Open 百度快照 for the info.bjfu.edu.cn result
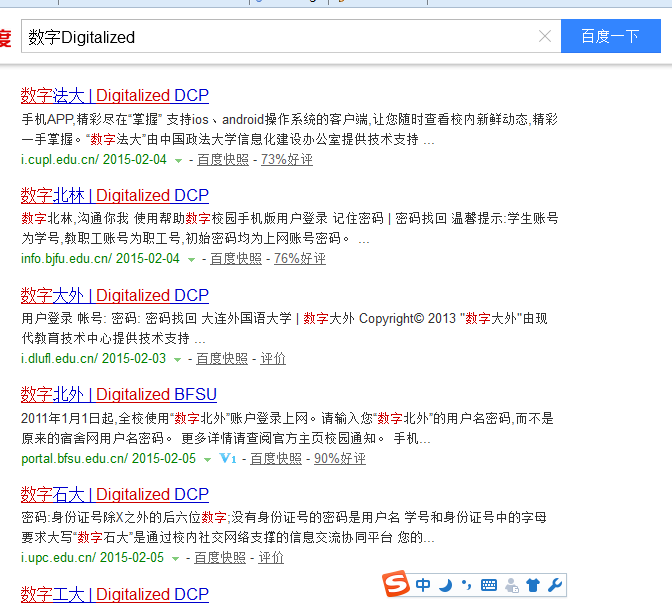672x608 pixels. pyautogui.click(x=236, y=259)
